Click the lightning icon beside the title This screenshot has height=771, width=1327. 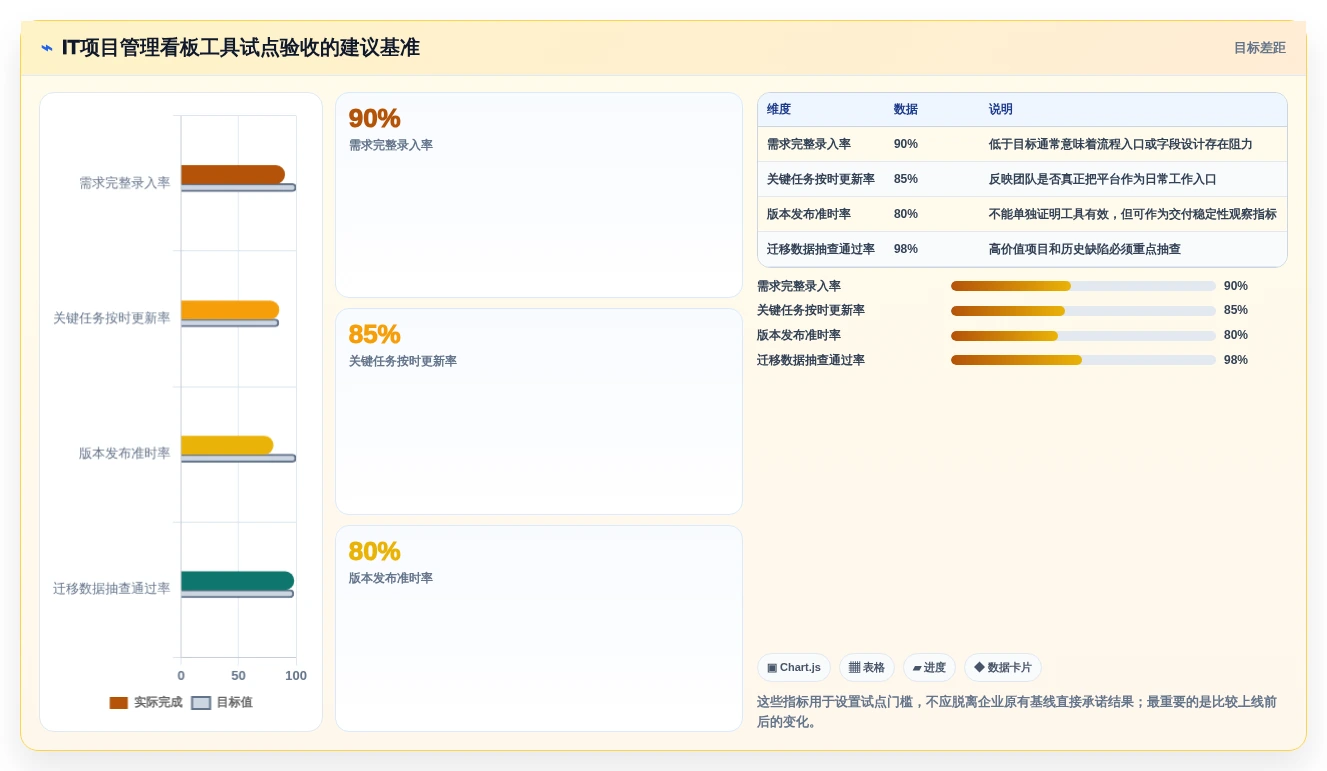point(47,48)
